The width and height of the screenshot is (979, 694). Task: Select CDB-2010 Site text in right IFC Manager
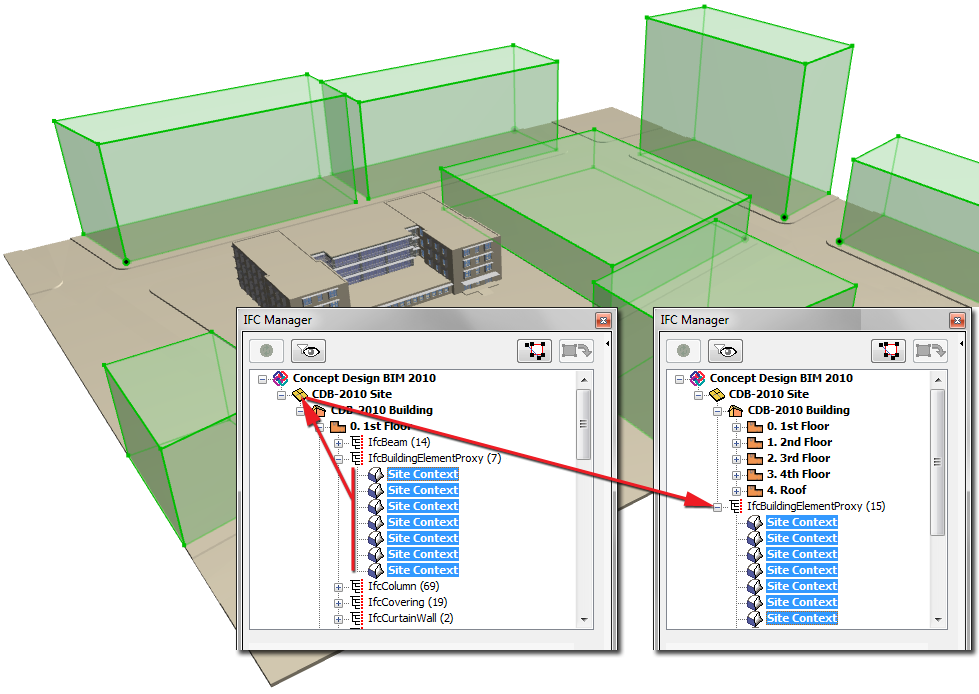click(769, 394)
